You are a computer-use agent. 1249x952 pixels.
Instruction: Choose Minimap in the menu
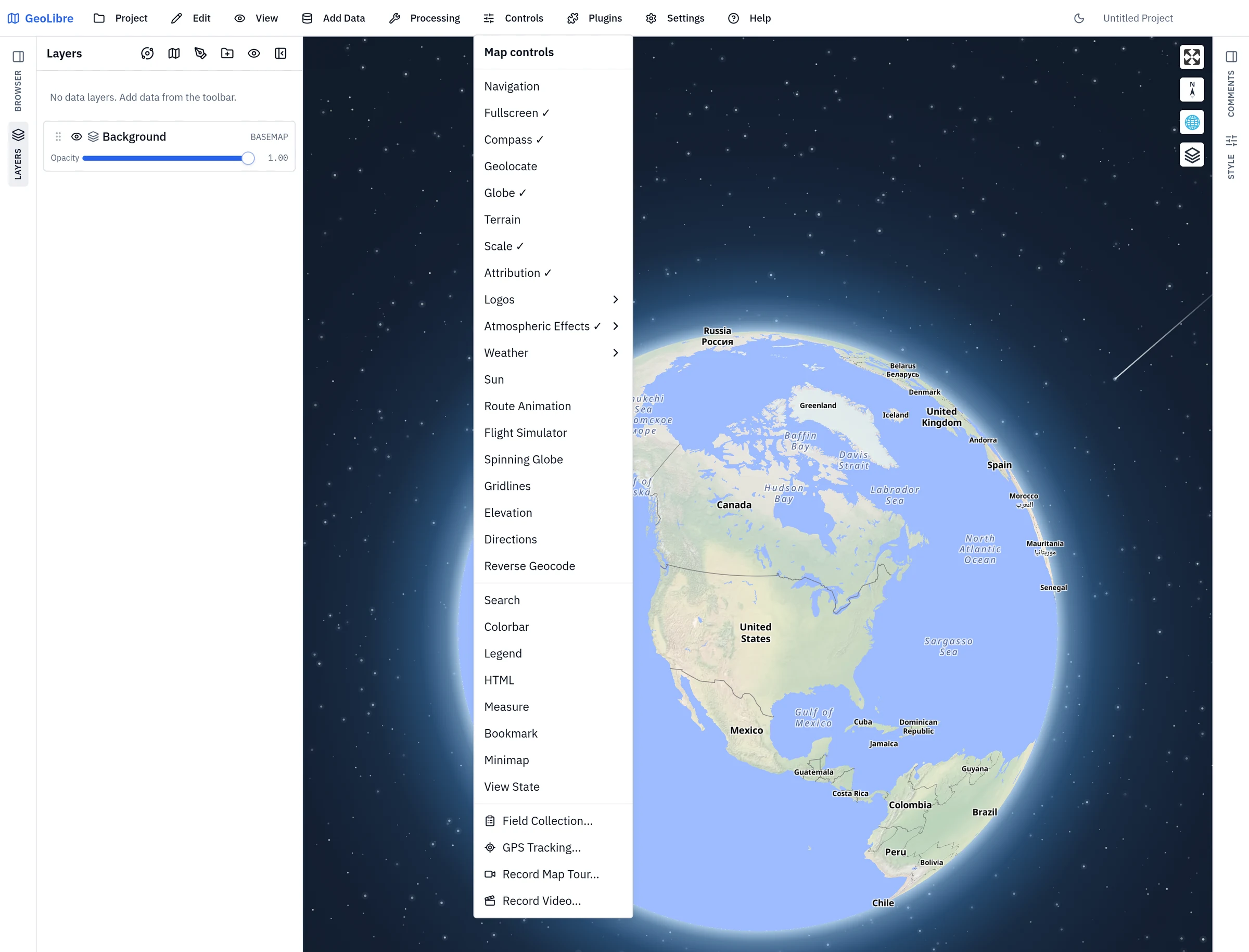(x=553, y=760)
